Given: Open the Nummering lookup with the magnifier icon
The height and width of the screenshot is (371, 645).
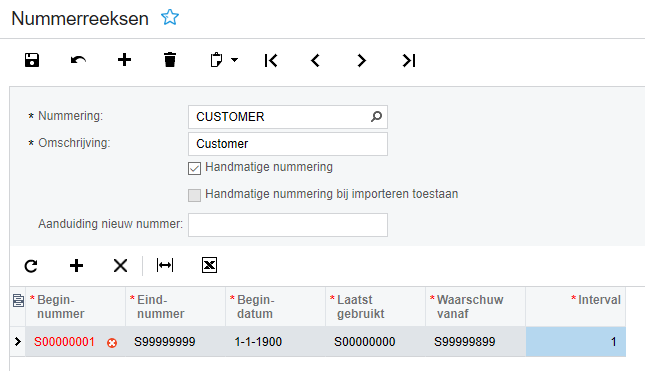Looking at the screenshot, I should tap(376, 117).
